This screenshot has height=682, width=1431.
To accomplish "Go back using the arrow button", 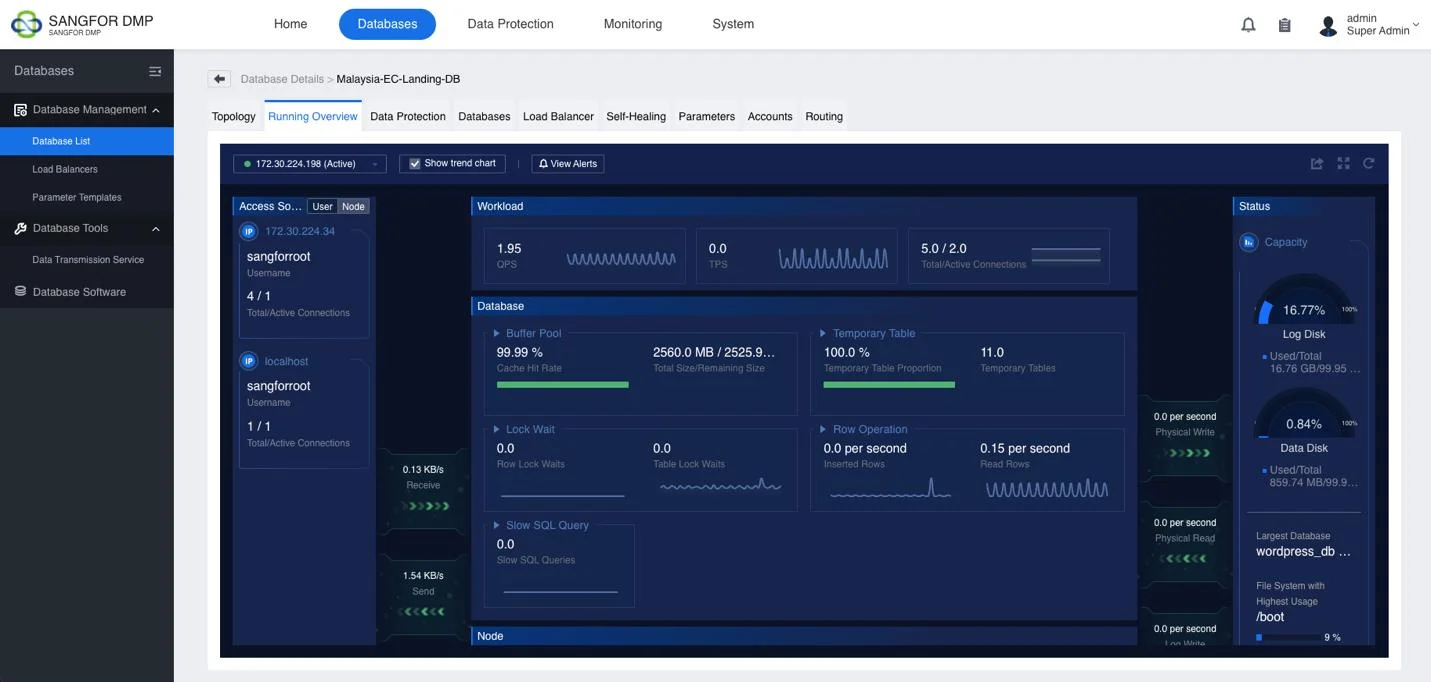I will [219, 79].
